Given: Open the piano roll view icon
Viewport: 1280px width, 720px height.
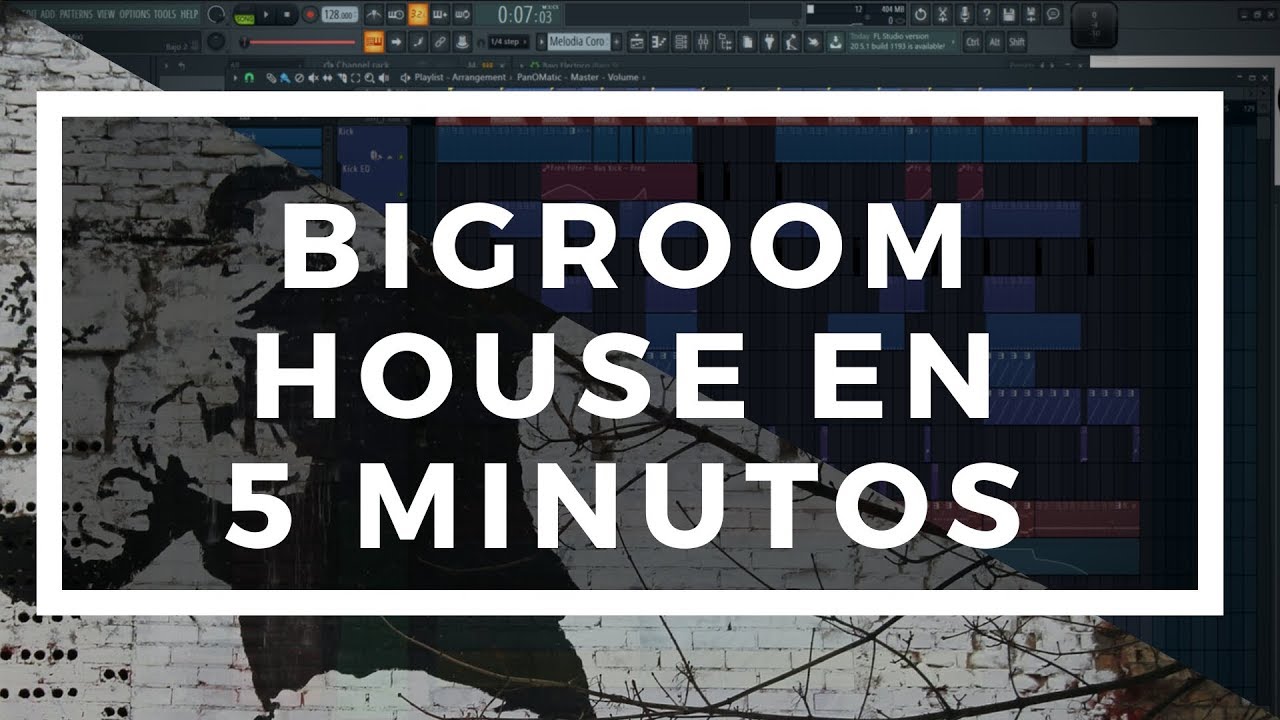Looking at the screenshot, I should click(x=659, y=42).
